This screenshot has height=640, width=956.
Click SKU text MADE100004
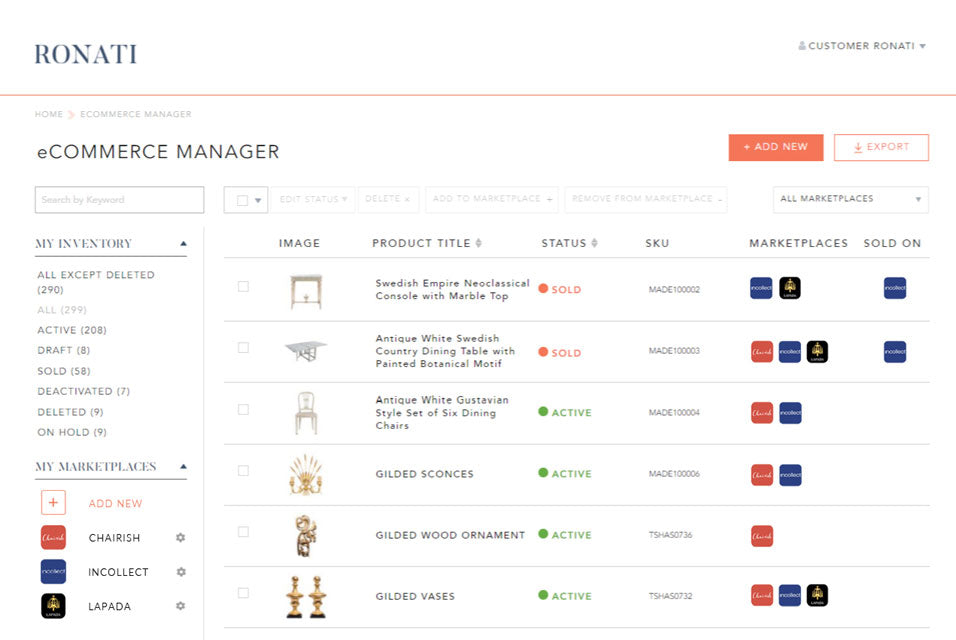tap(674, 413)
